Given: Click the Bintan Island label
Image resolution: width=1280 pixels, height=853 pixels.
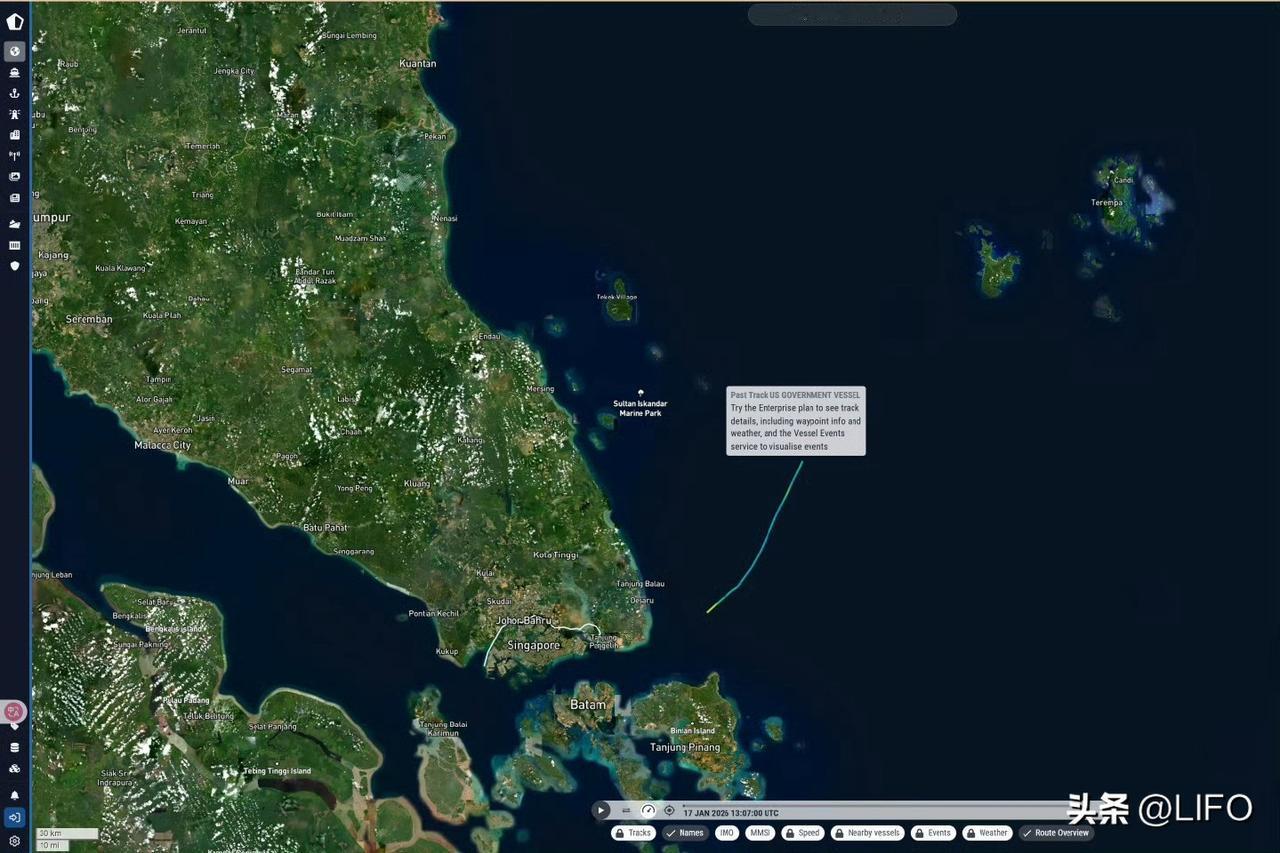Looking at the screenshot, I should click(x=692, y=731).
